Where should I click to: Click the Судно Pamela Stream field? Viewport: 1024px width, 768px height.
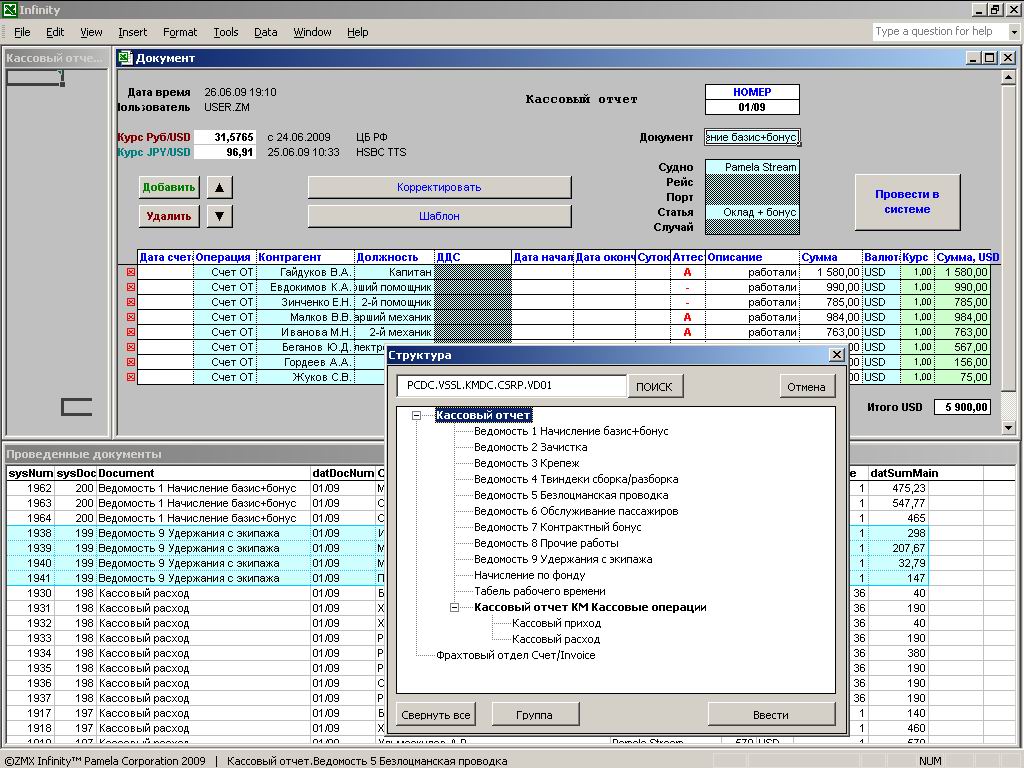pyautogui.click(x=752, y=167)
